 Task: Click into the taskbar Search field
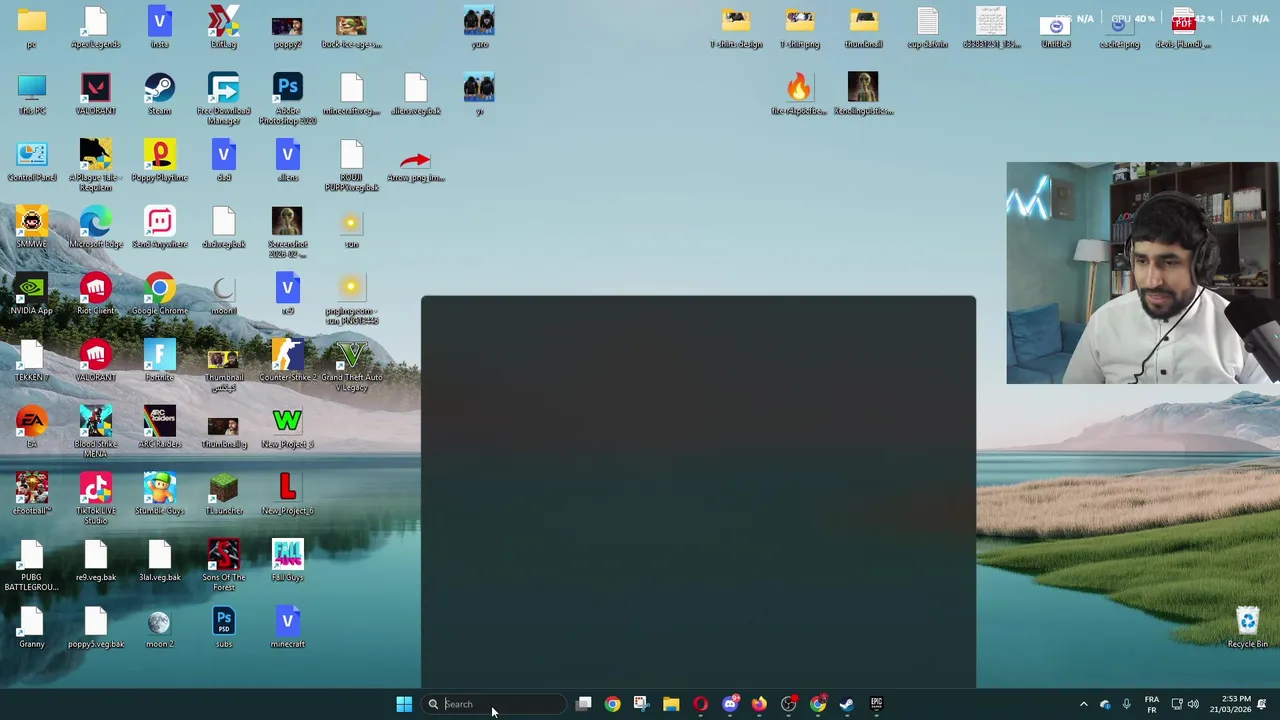point(493,704)
